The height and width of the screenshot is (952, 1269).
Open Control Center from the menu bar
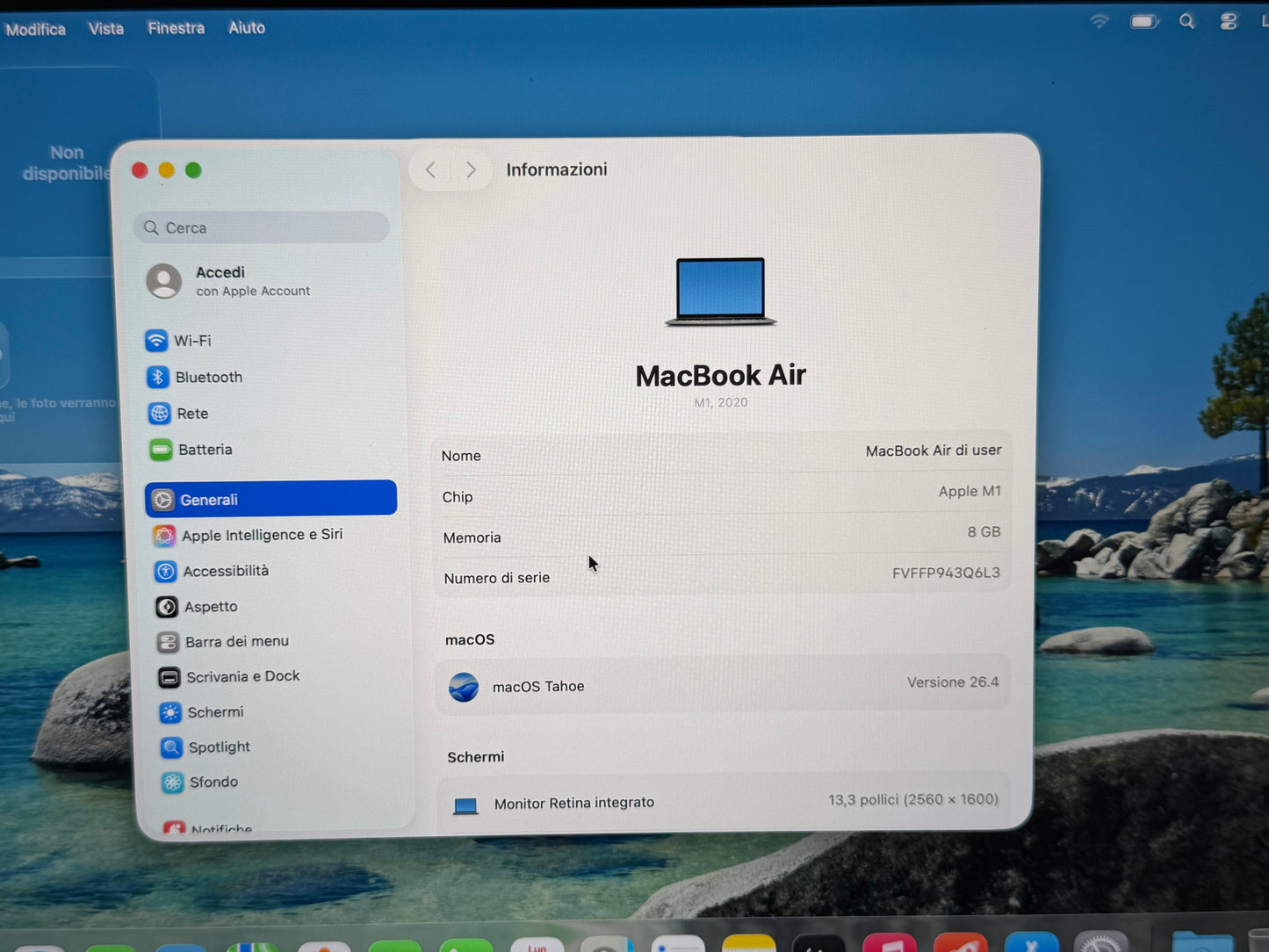1229,22
